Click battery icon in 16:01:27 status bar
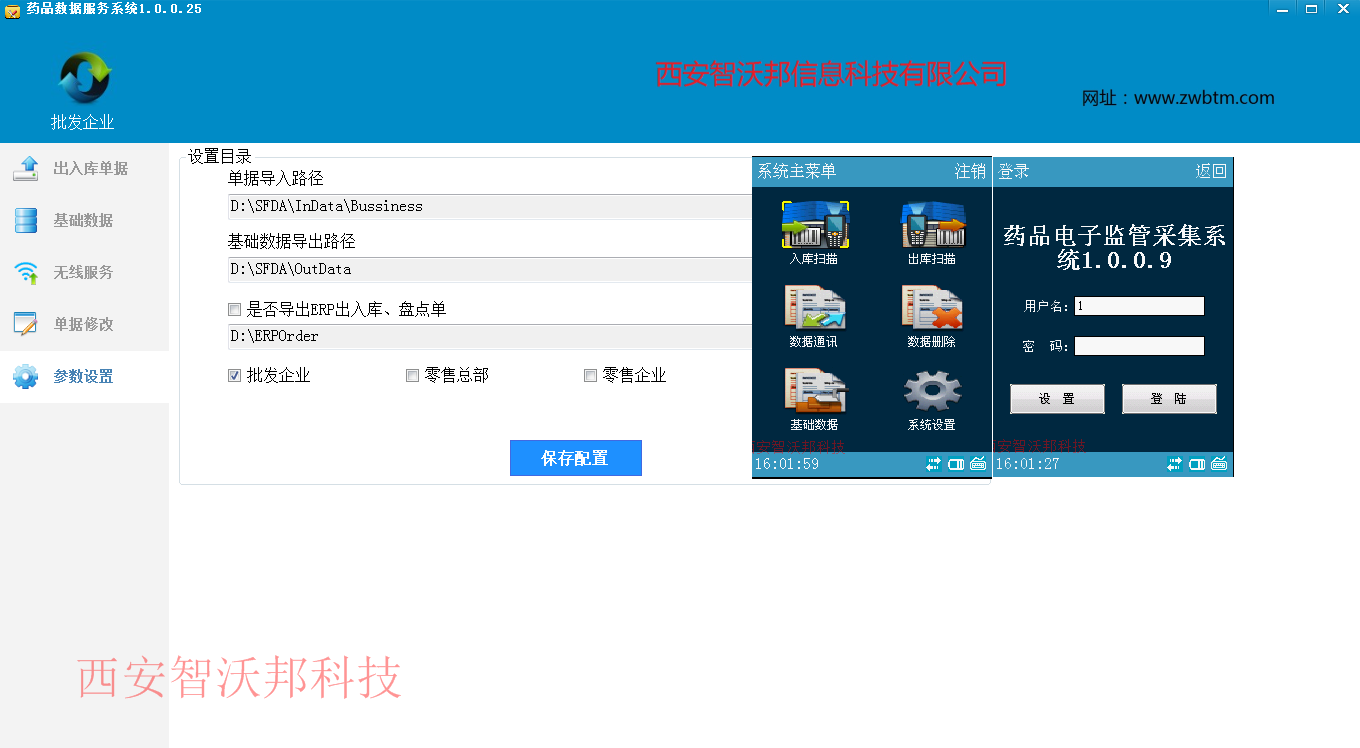The image size is (1360, 748). [x=1197, y=464]
